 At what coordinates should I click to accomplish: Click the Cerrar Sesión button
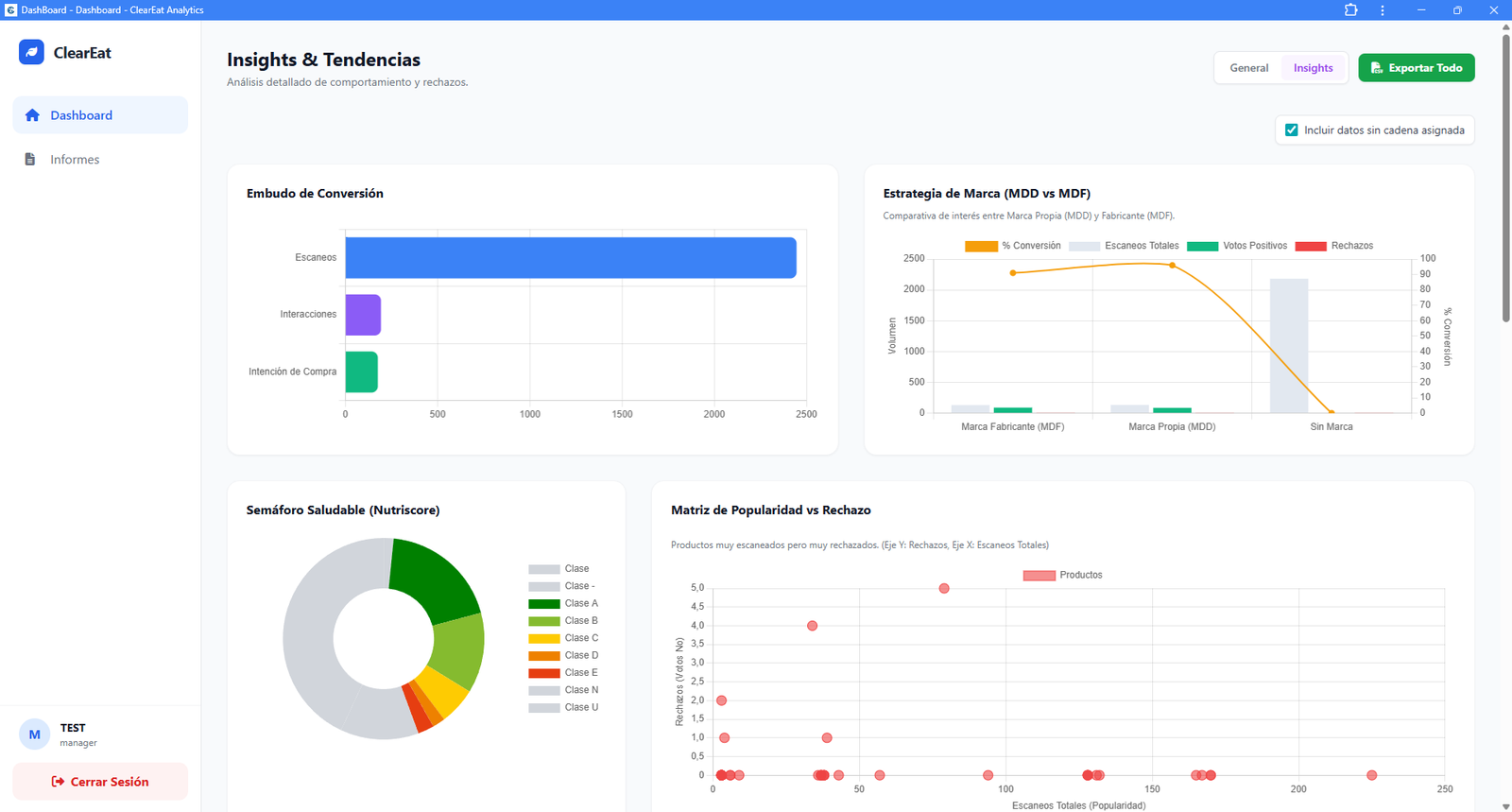(100, 782)
